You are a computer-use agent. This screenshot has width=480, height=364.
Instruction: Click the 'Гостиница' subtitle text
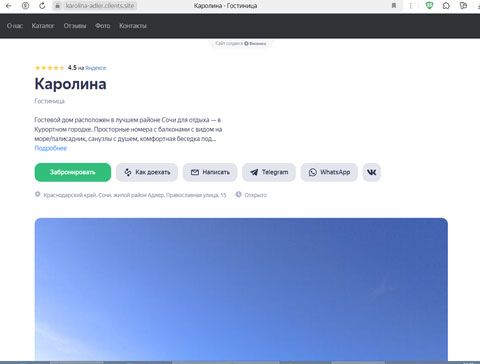click(49, 101)
